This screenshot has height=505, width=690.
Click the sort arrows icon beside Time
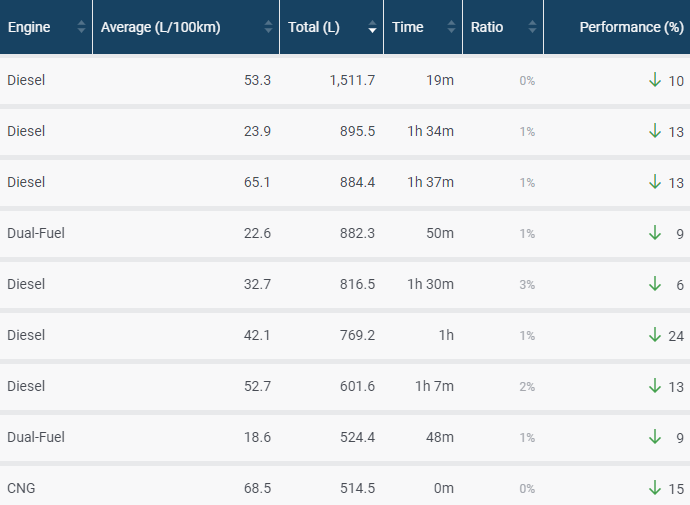tap(451, 27)
